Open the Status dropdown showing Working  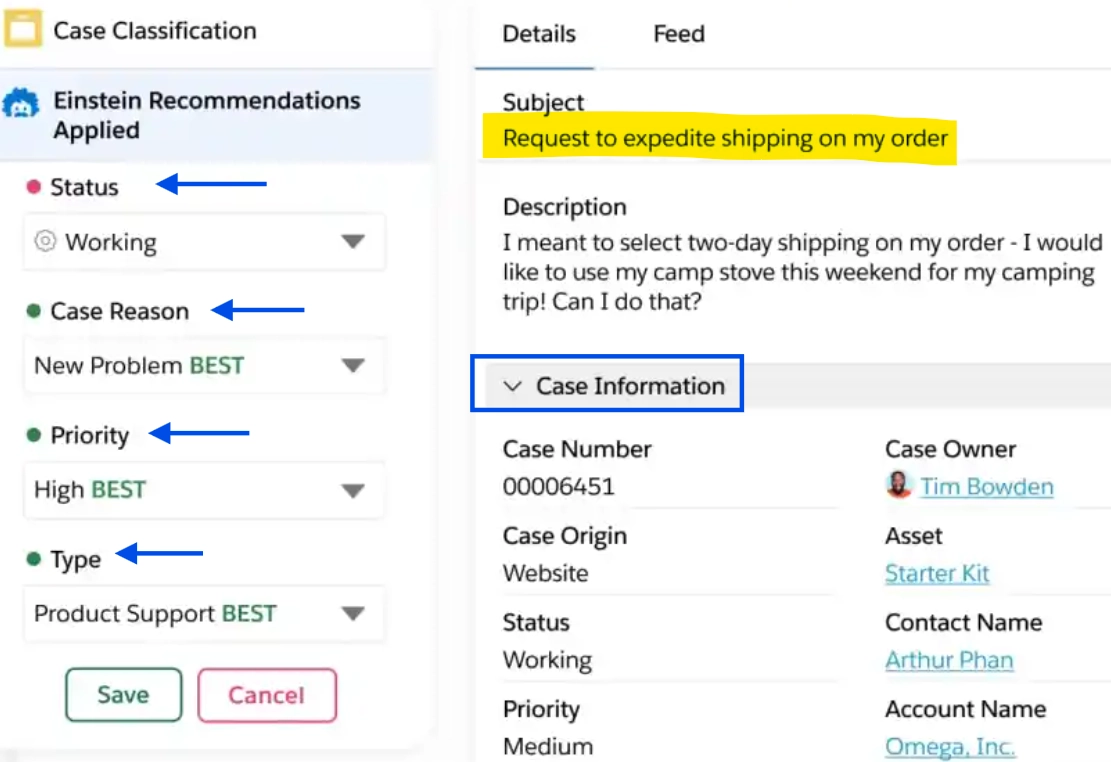tap(205, 242)
